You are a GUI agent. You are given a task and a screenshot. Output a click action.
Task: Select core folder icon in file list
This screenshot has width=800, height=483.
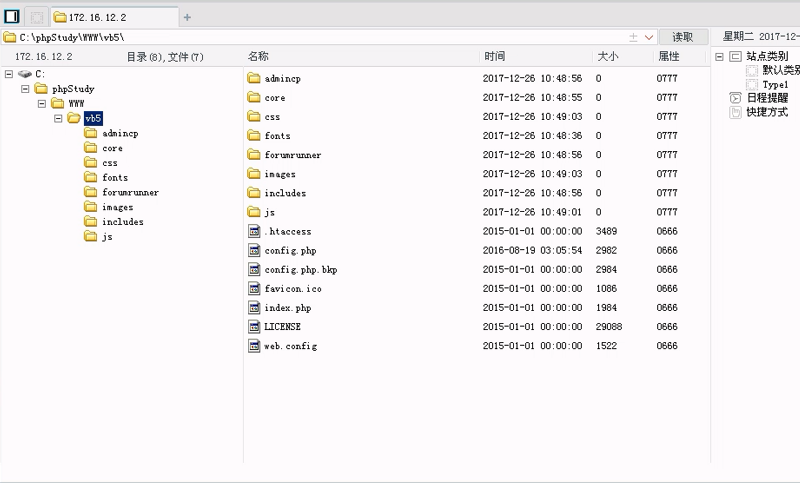click(x=254, y=97)
